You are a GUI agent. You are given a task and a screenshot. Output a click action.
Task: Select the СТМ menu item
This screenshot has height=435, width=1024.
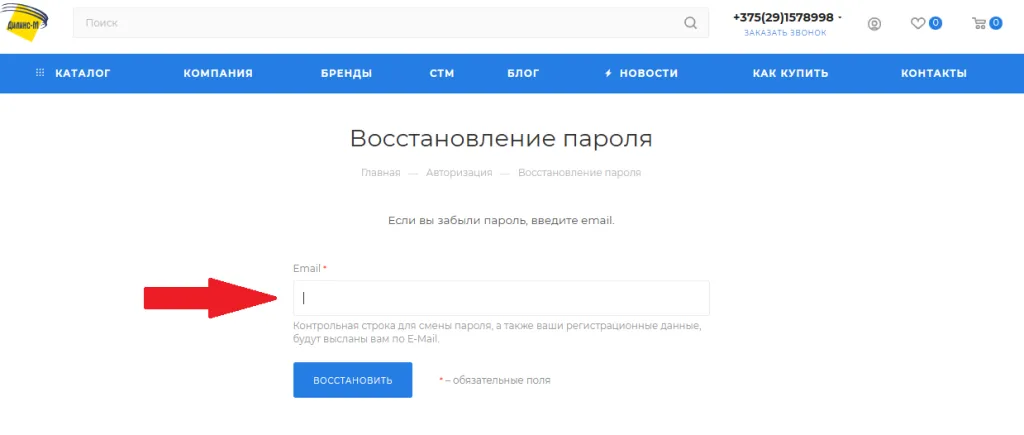(x=442, y=73)
